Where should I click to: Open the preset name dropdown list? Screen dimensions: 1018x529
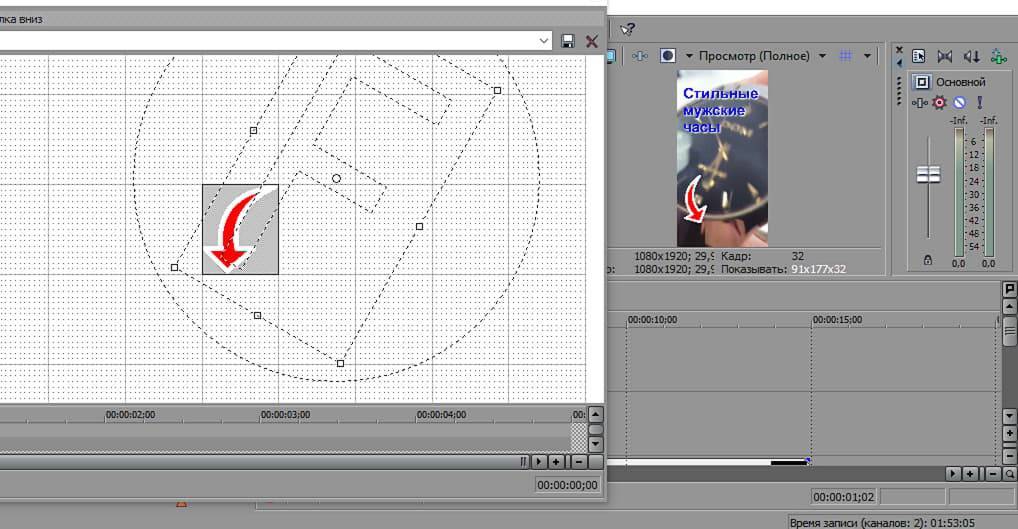(x=545, y=41)
